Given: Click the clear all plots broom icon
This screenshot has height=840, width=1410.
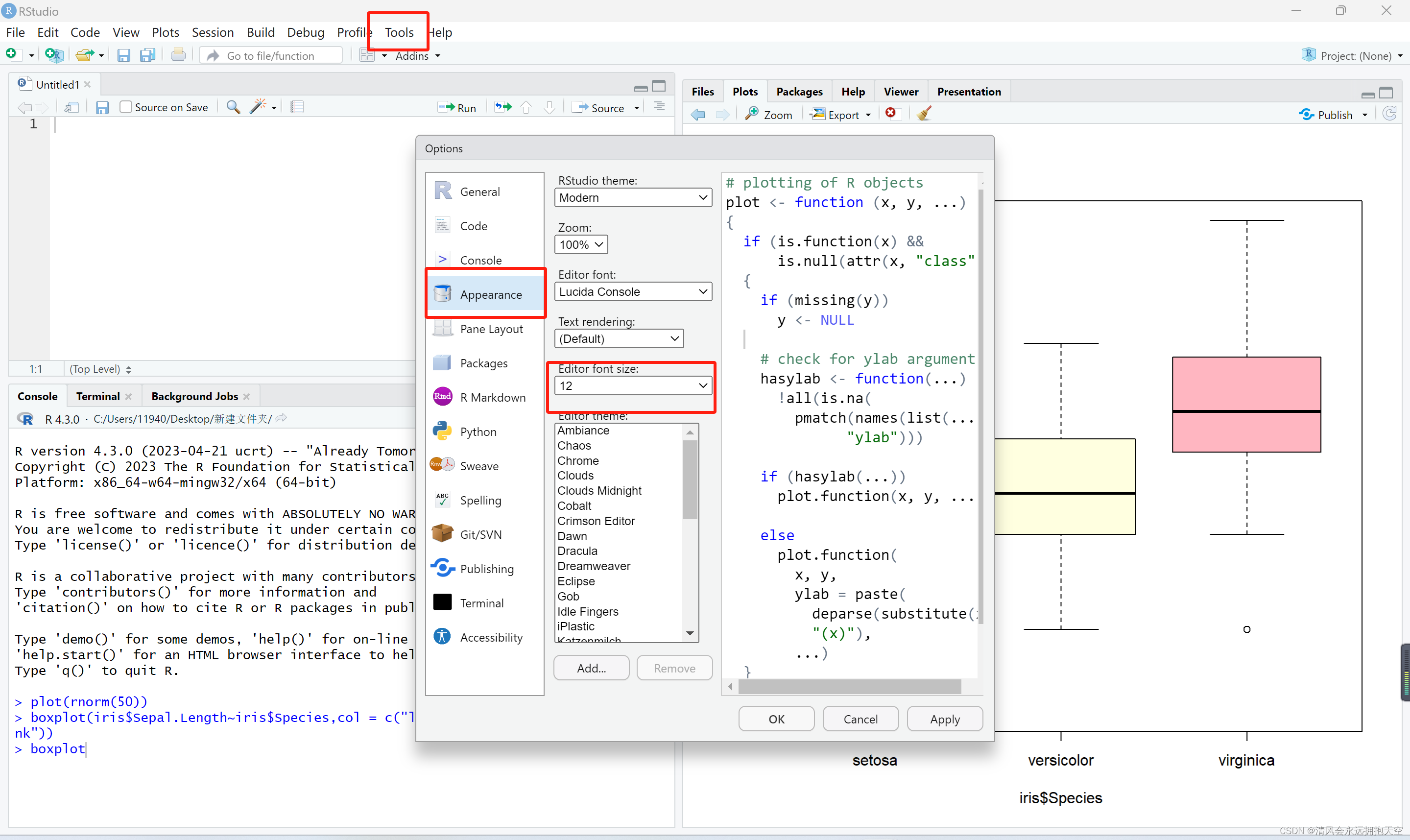Looking at the screenshot, I should [924, 114].
